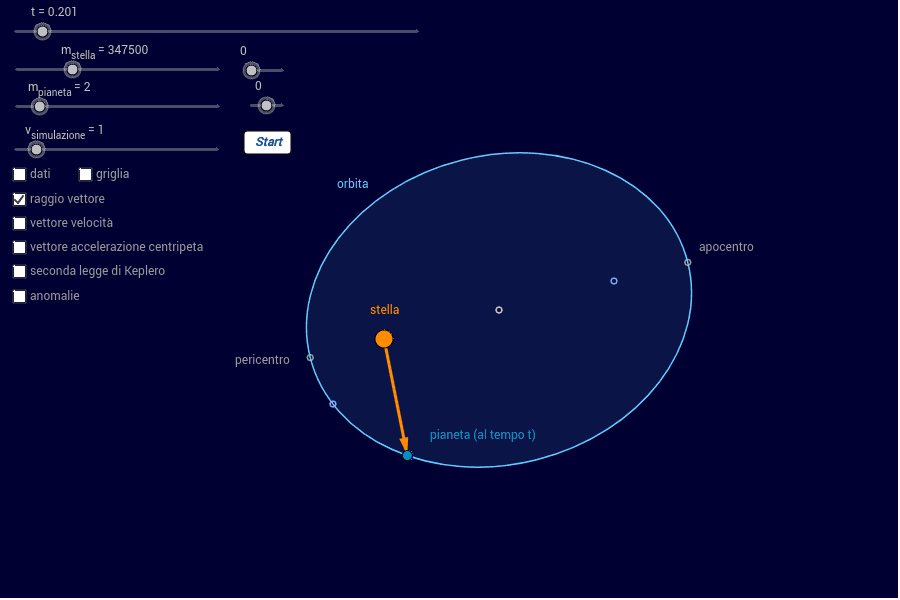Click the v simulazione slider handle
This screenshot has height=600, width=900.
point(36,150)
